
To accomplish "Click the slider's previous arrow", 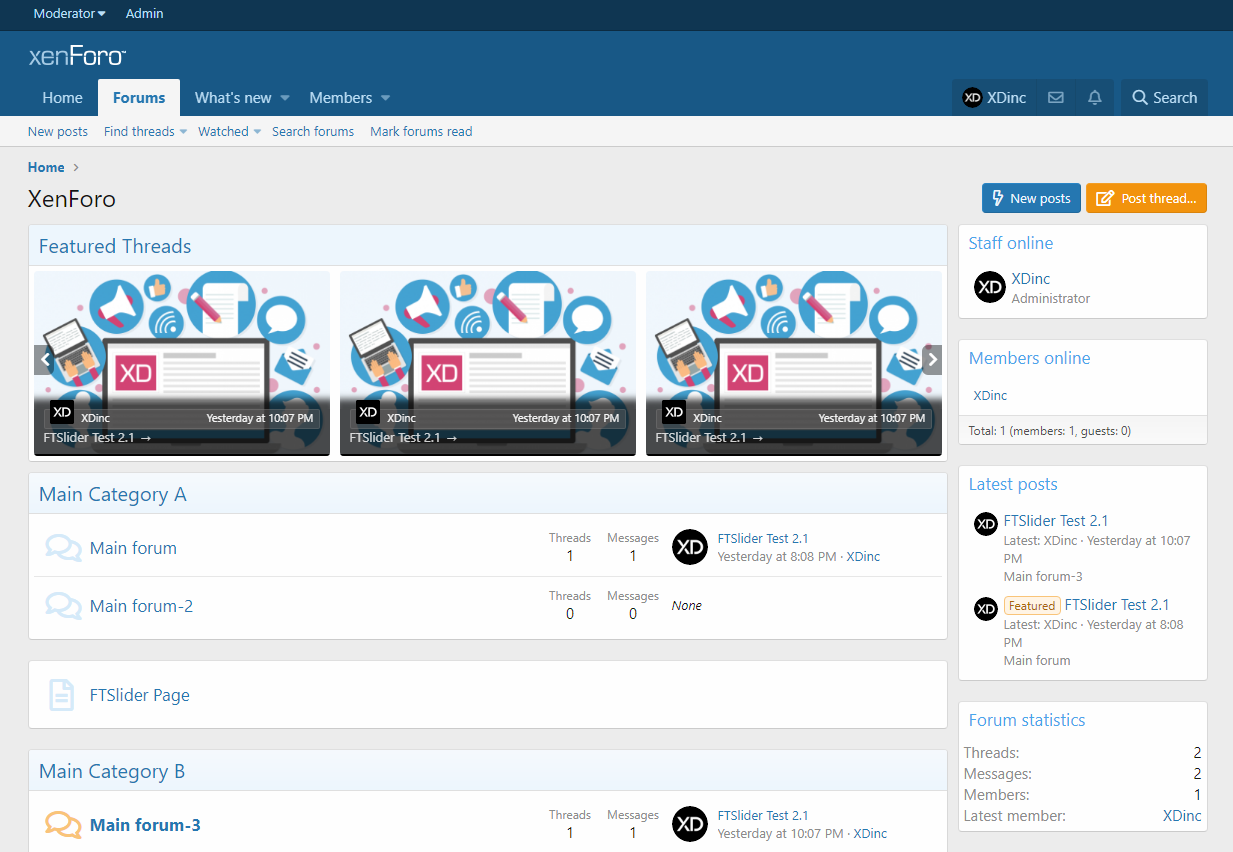I will pos(44,360).
